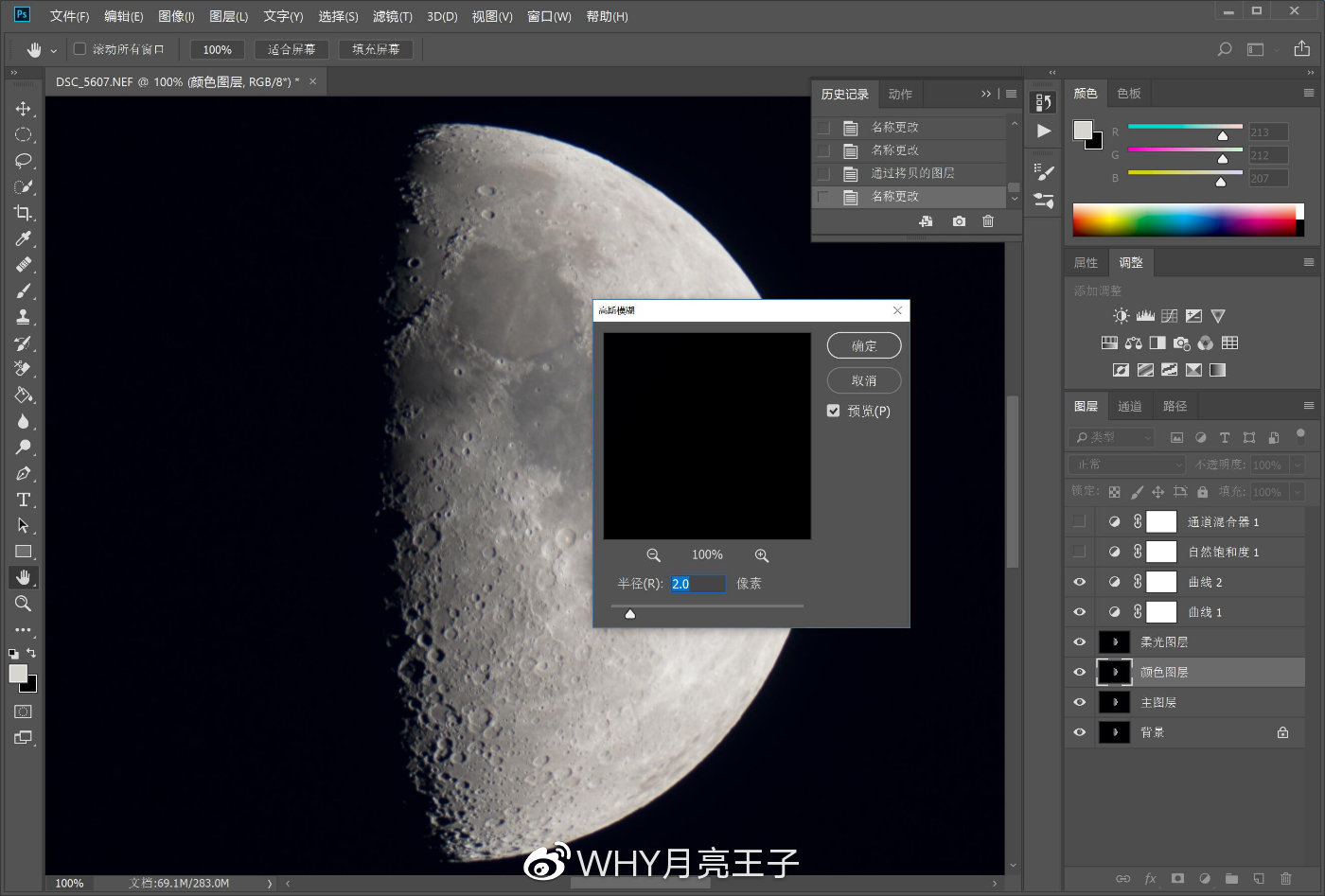The image size is (1325, 896).
Task: Toggle Quick Mask mode
Action: (23, 712)
